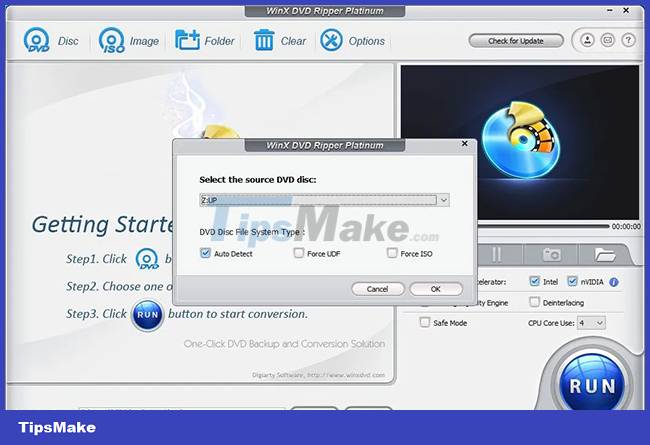The image size is (650, 445).
Task: Click the preview playback progress bar
Action: [543, 226]
